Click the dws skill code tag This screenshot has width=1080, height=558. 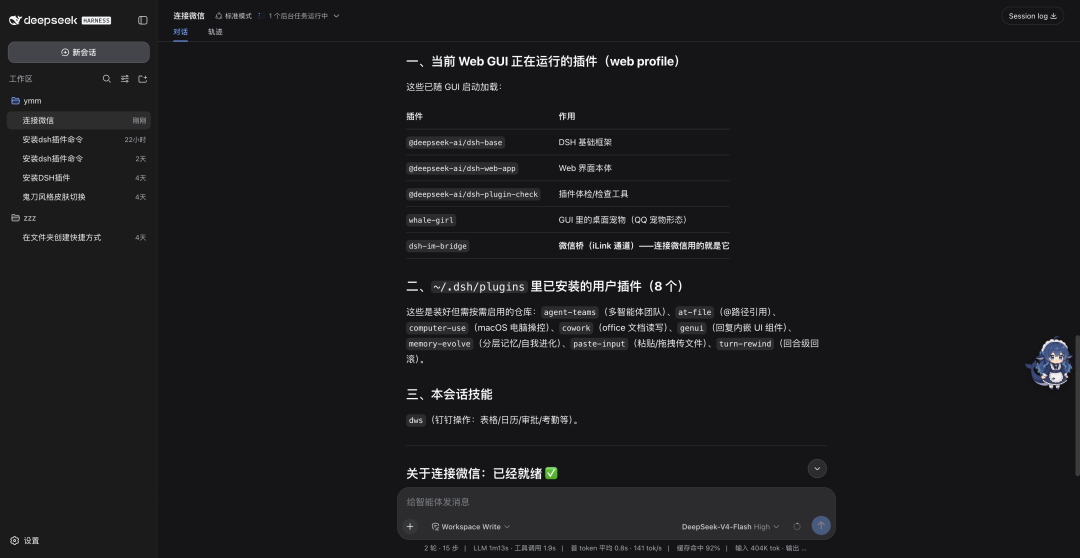(416, 420)
